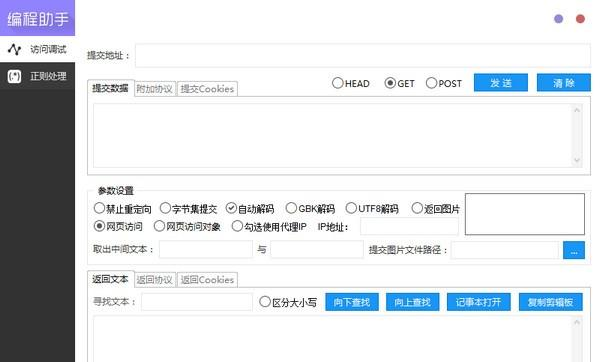The height and width of the screenshot is (362, 600).
Task: Click the 记事本打开 button
Action: click(x=478, y=302)
